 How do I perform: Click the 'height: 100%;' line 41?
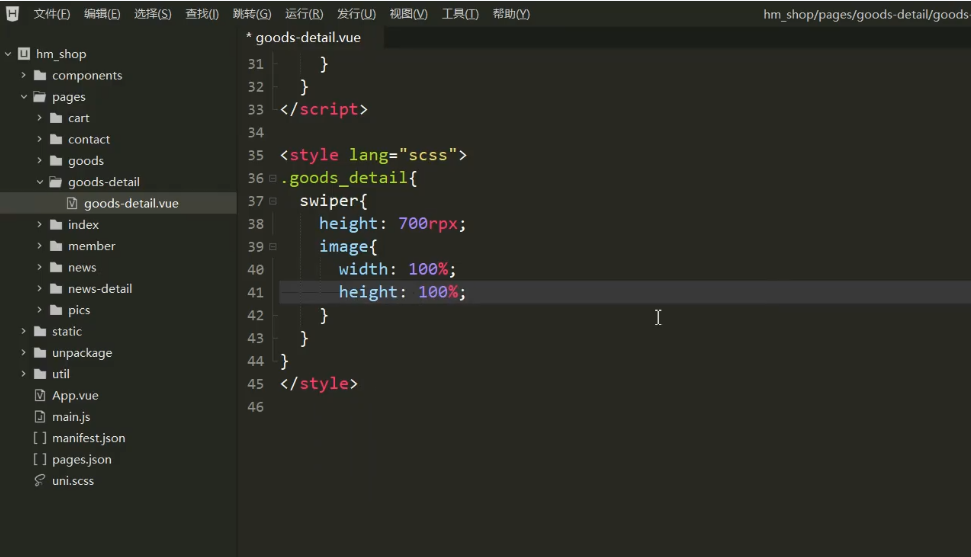coord(402,292)
